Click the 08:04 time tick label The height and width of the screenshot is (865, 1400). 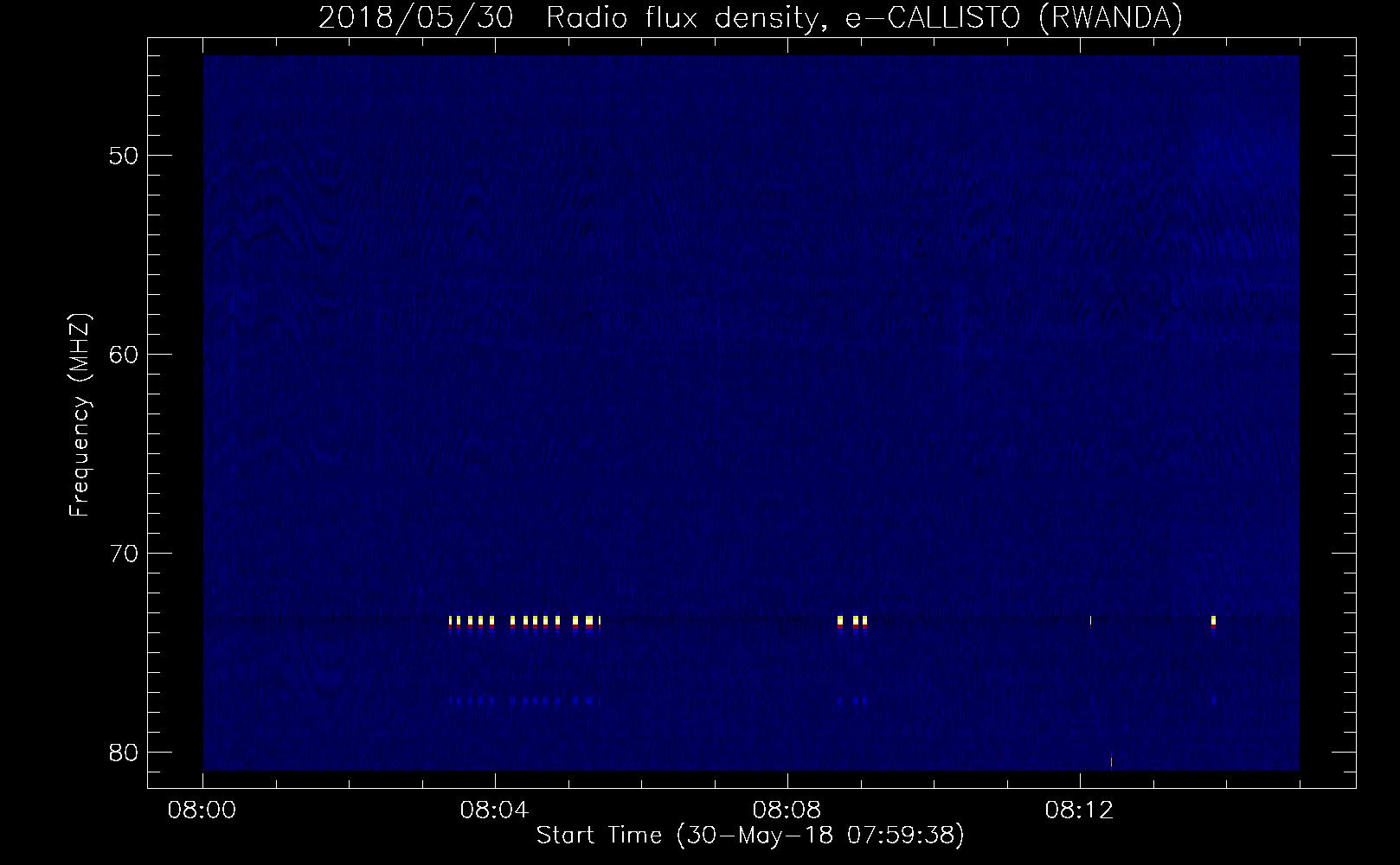pos(495,811)
